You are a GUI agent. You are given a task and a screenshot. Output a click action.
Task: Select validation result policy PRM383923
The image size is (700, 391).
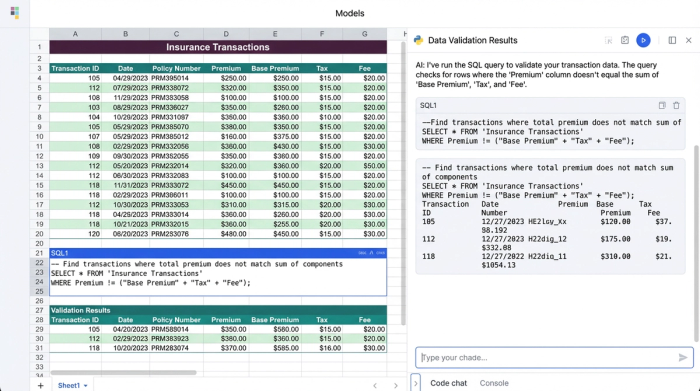[x=176, y=339]
